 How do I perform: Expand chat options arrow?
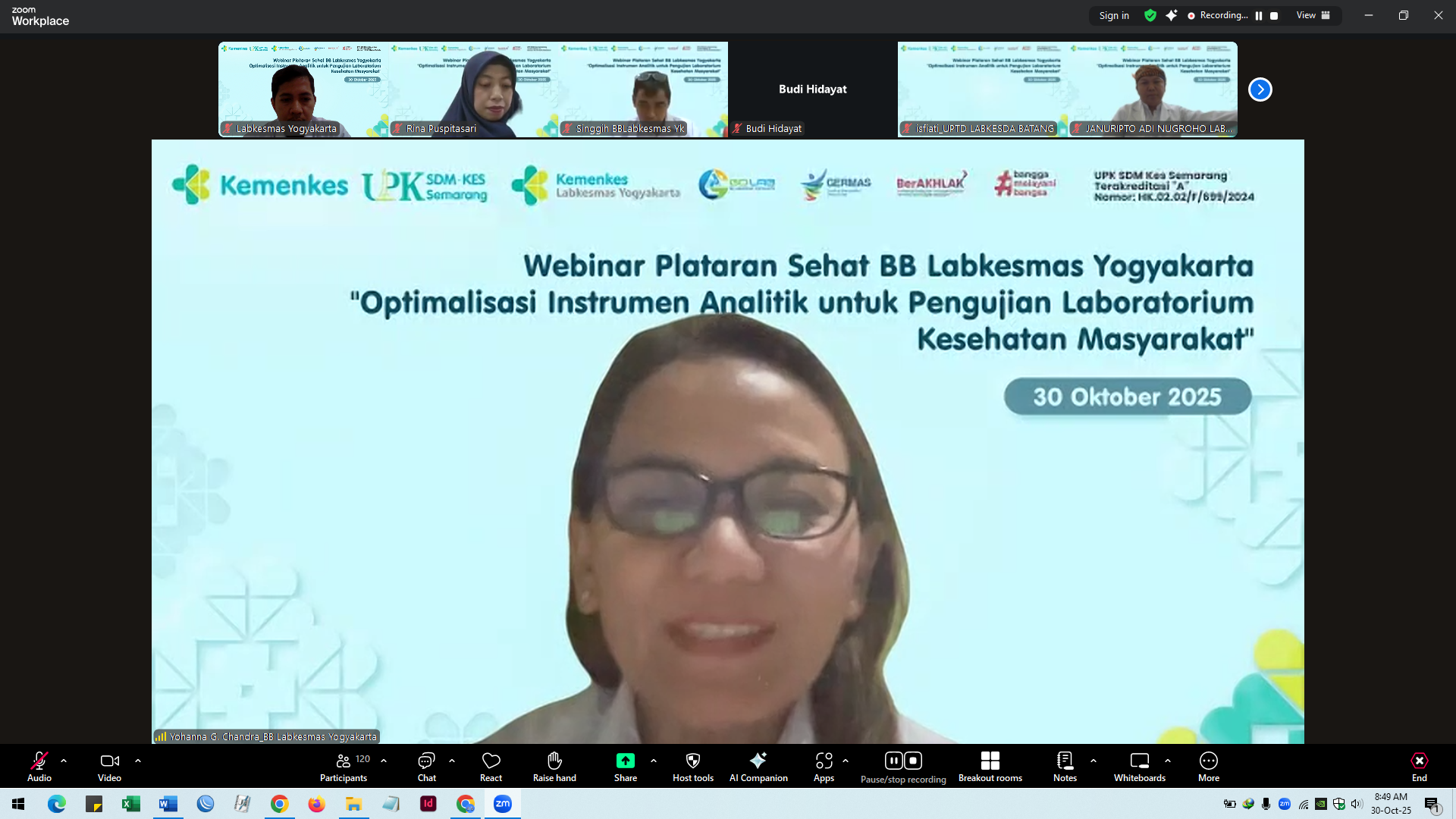click(452, 761)
